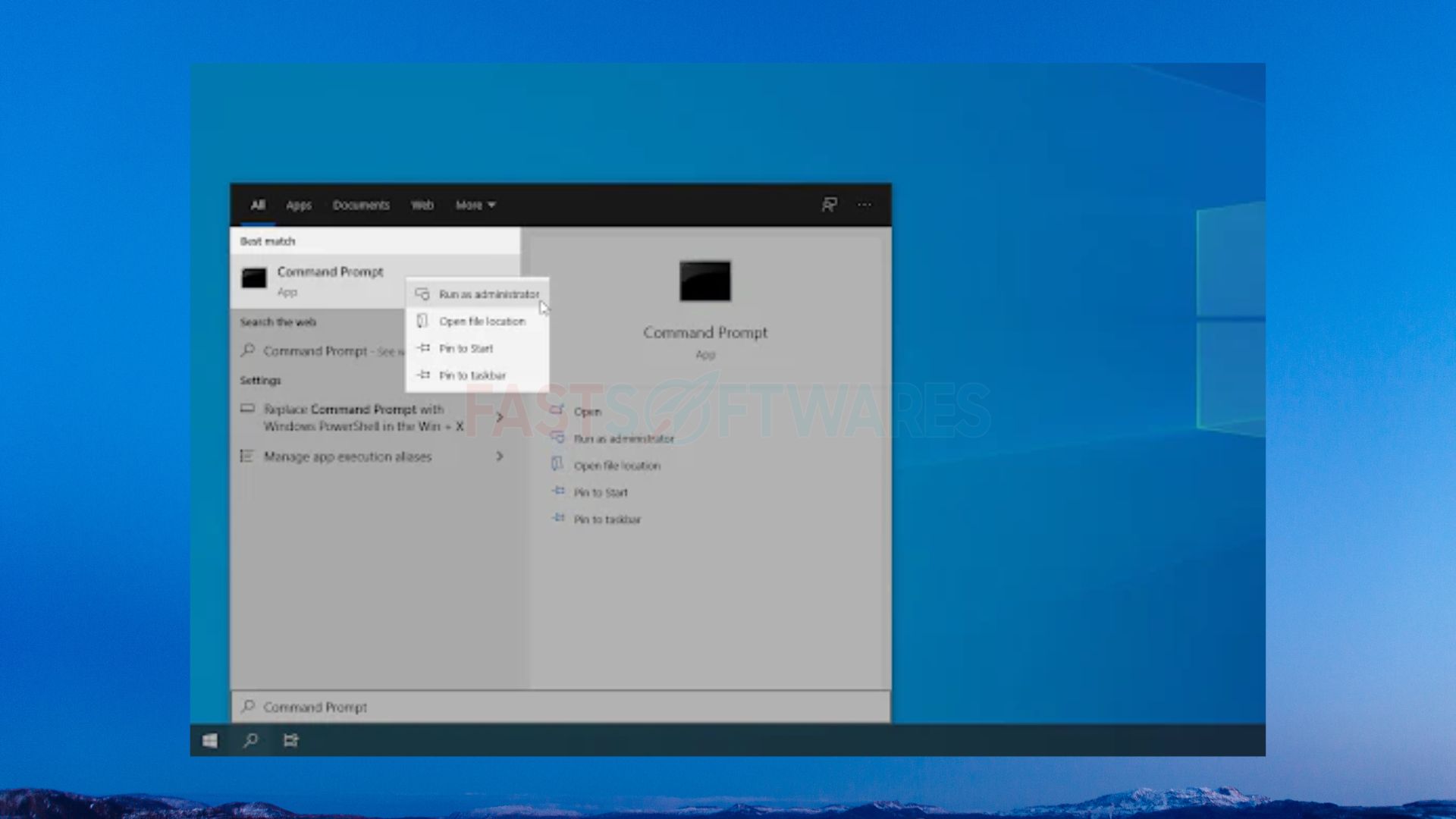
Task: Click the large Command Prompt icon in the preview pane
Action: coord(705,281)
